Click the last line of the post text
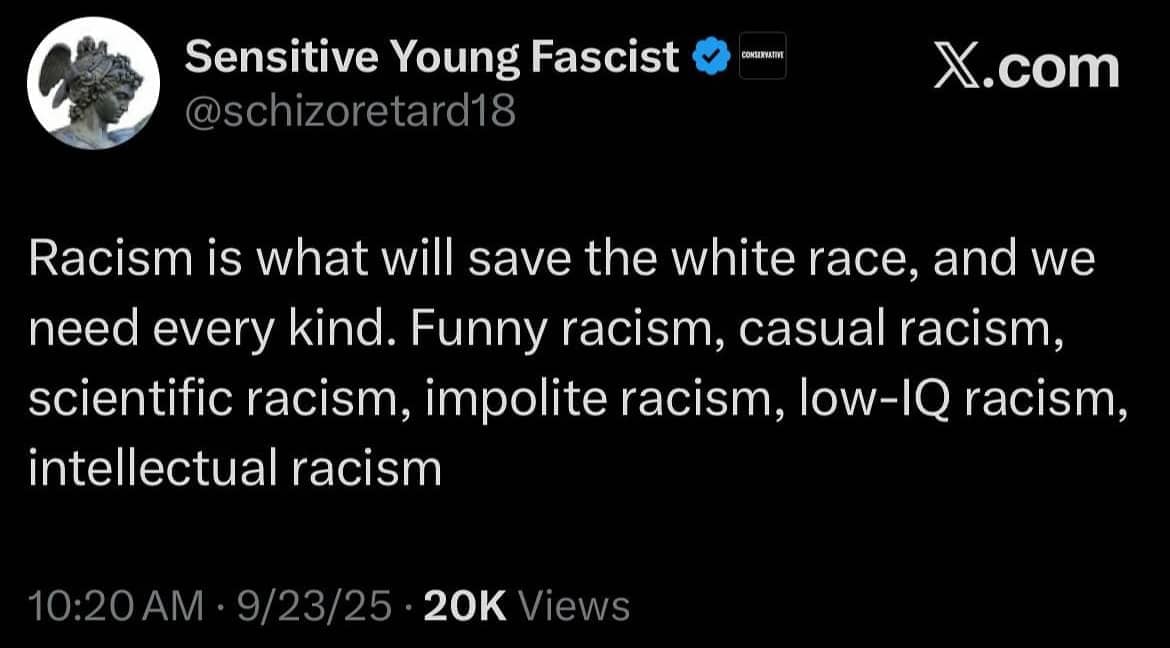This screenshot has width=1170, height=648. (235, 467)
